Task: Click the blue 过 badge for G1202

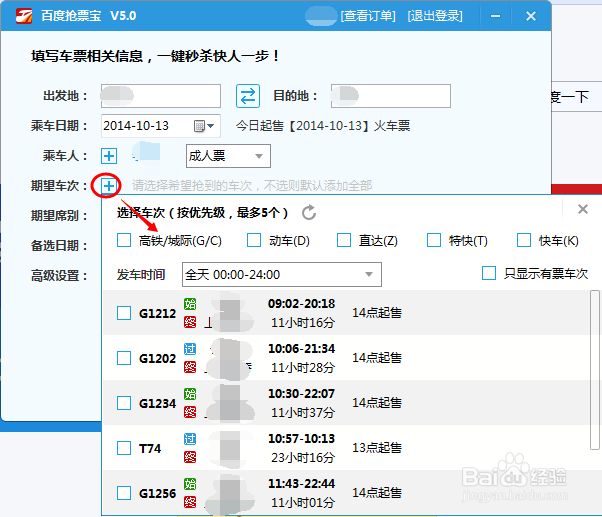Action: (190, 349)
